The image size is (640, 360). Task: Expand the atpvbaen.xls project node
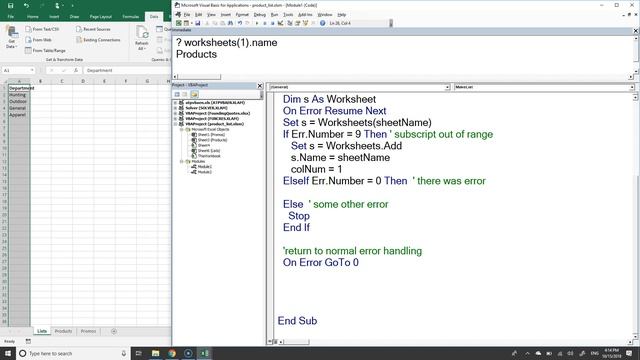click(176, 103)
